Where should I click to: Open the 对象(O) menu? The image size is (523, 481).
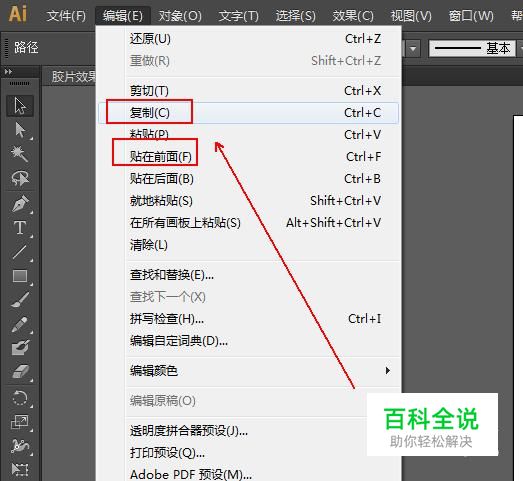[180, 16]
